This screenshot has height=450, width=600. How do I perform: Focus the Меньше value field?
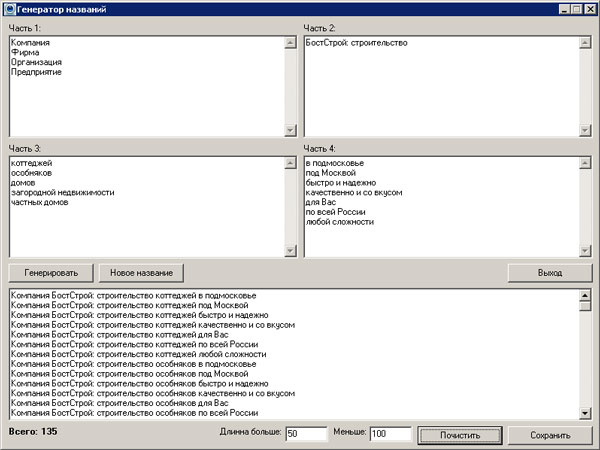[390, 435]
